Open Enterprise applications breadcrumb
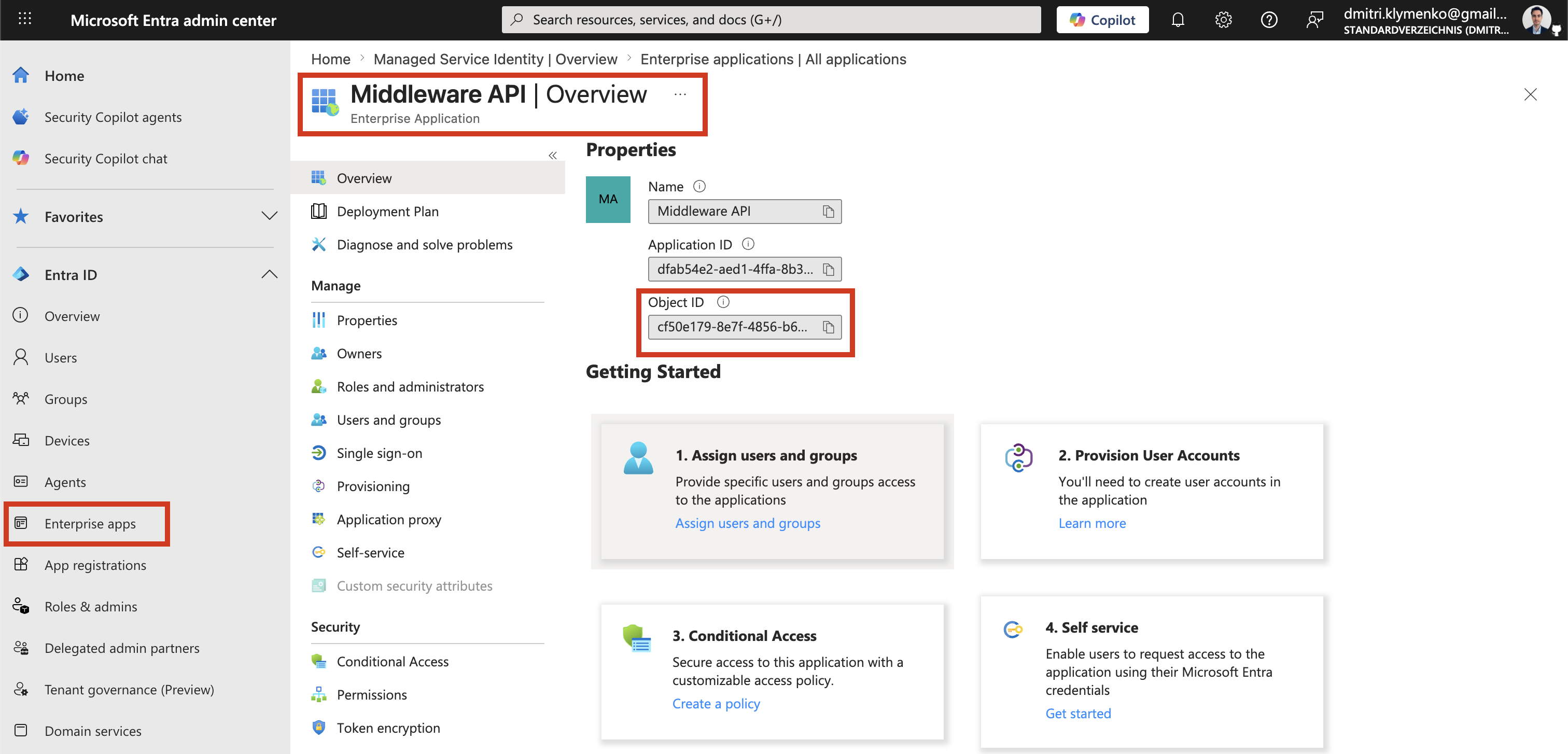Image resolution: width=1568 pixels, height=754 pixels. pos(773,59)
